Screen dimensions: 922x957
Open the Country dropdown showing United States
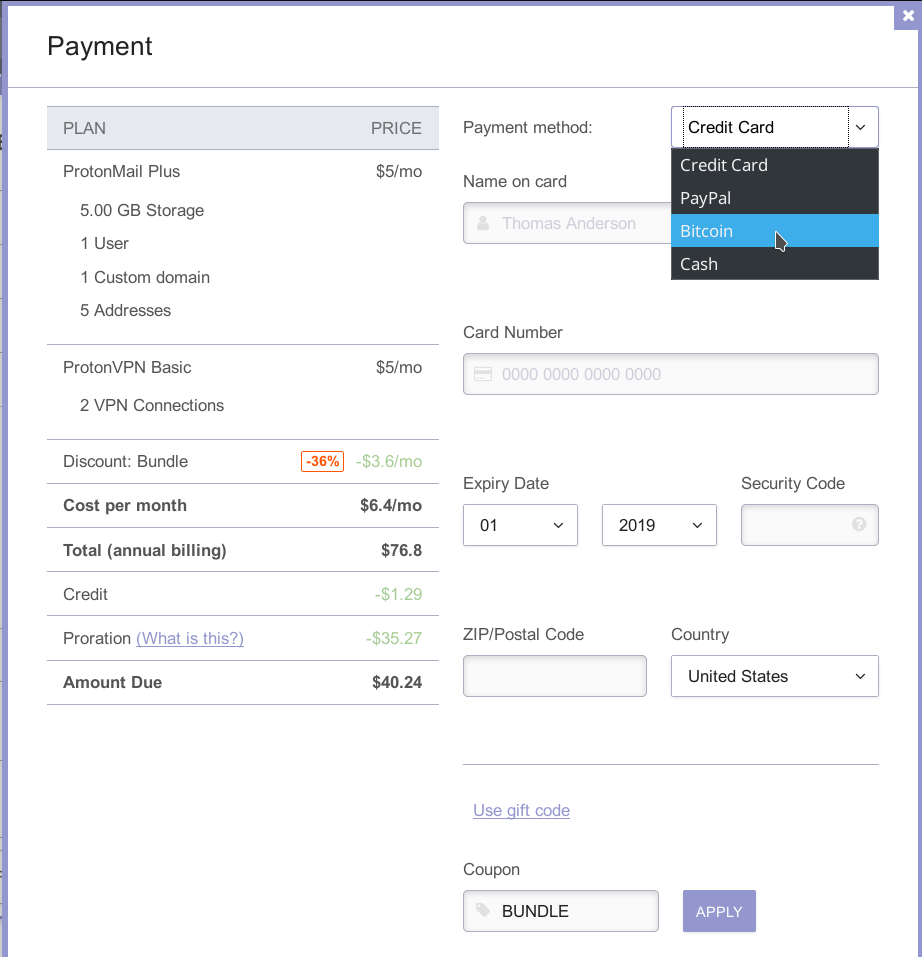(774, 676)
